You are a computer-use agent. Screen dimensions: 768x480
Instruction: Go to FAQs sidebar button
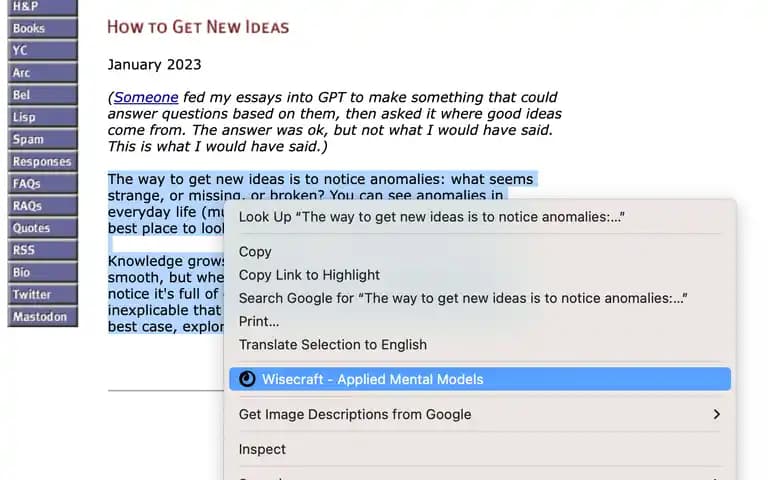point(43,184)
